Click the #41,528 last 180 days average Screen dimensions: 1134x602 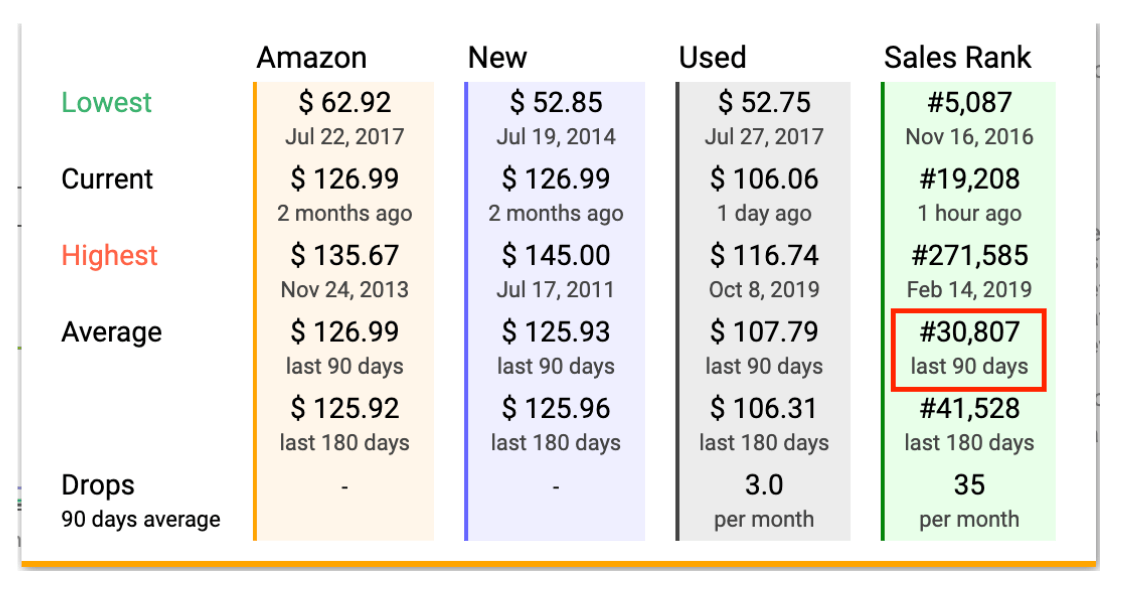pos(969,424)
